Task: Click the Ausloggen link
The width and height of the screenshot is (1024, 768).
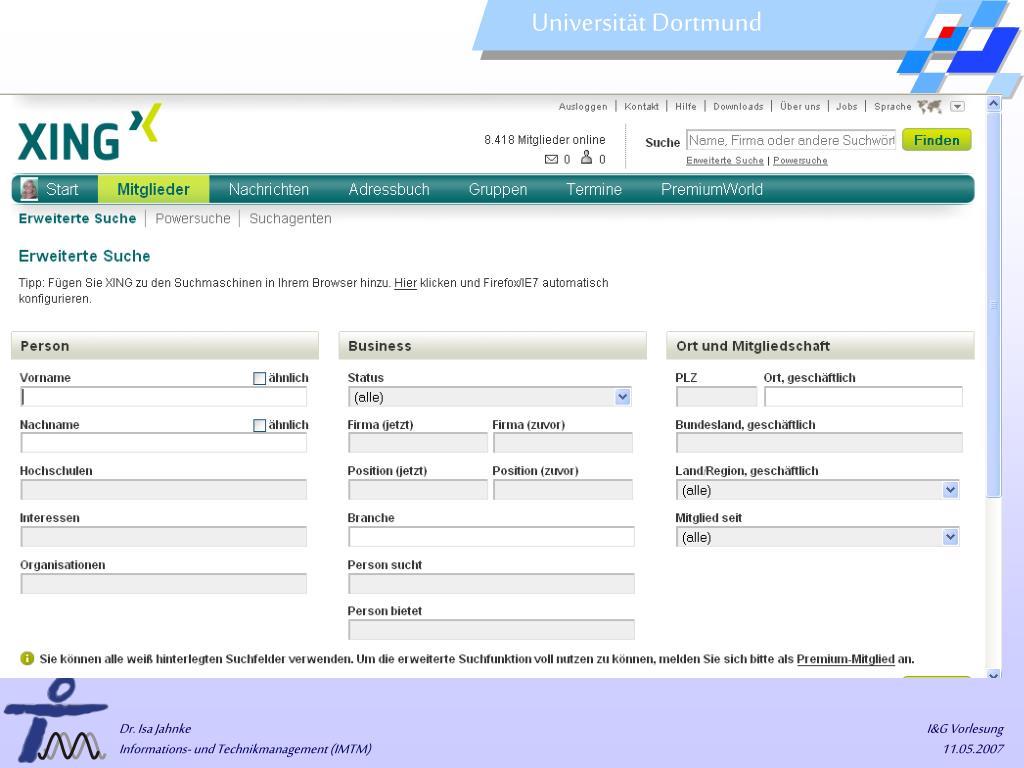Action: (583, 106)
